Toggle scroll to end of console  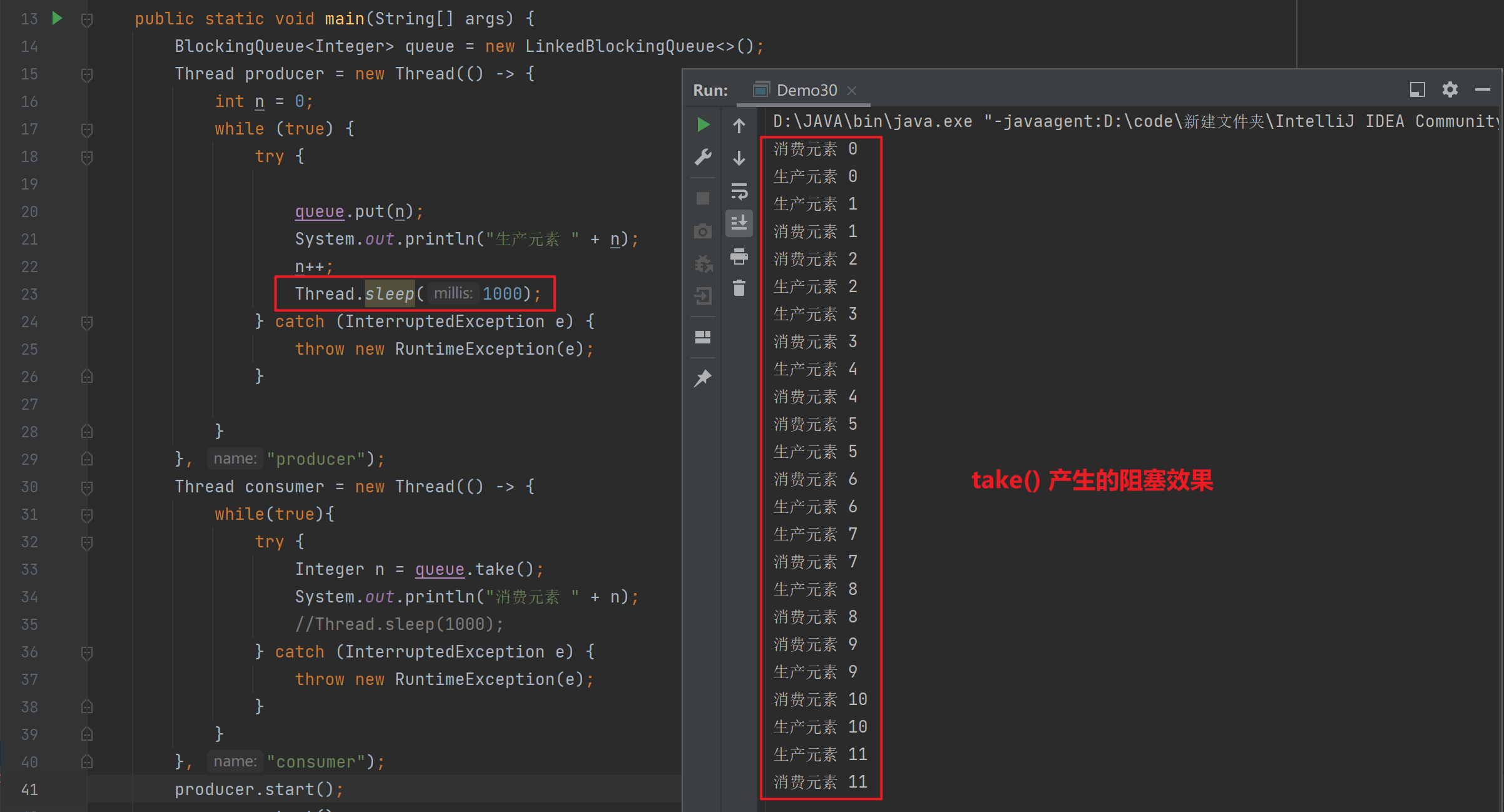coord(739,223)
